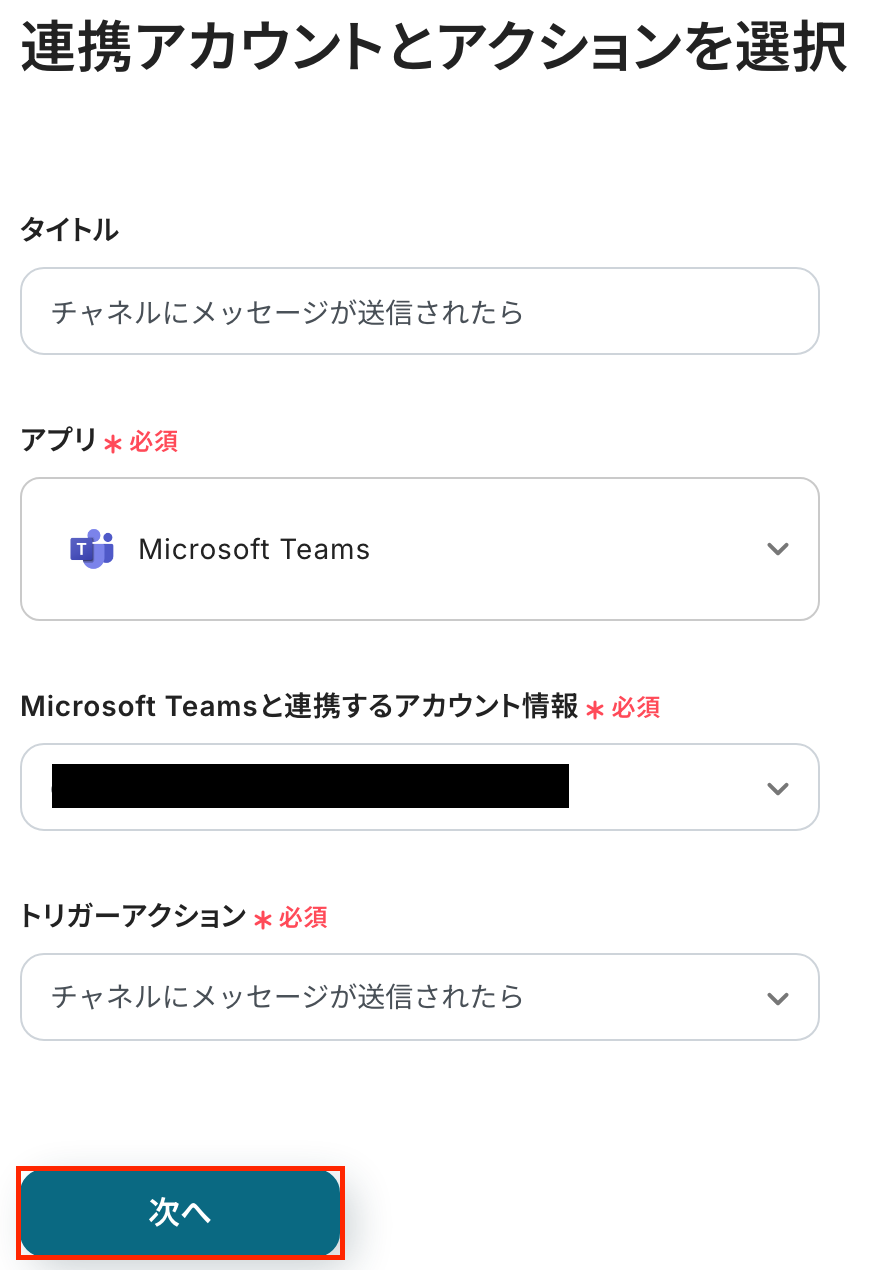Click the 必須 tag next to トリガーアクション
The width and height of the screenshot is (886, 1270).
click(303, 918)
